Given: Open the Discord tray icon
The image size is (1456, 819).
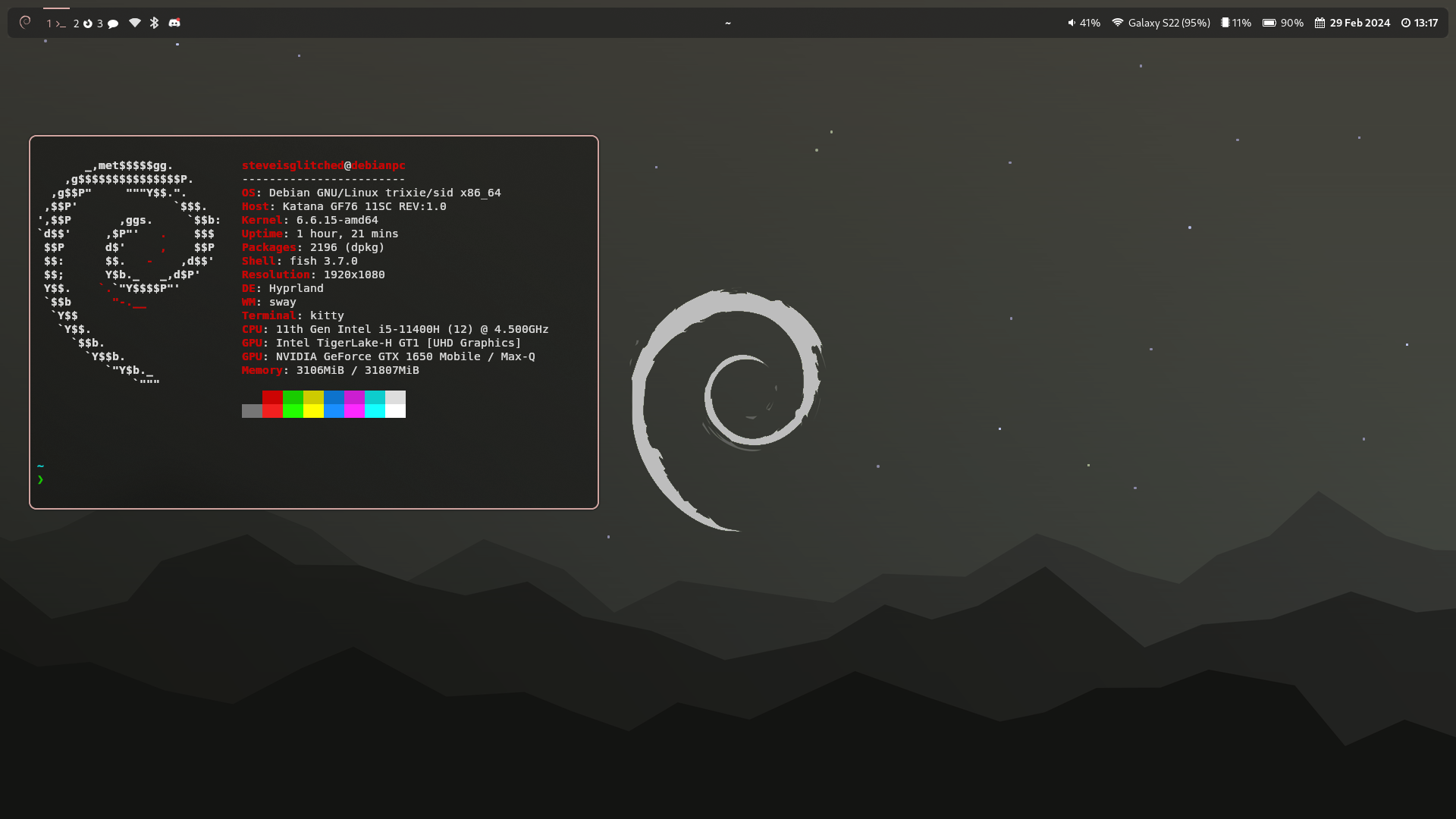Looking at the screenshot, I should click(174, 23).
